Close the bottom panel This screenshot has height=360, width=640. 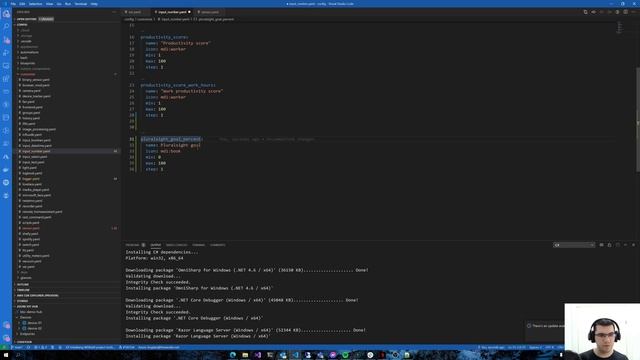click(x=633, y=245)
